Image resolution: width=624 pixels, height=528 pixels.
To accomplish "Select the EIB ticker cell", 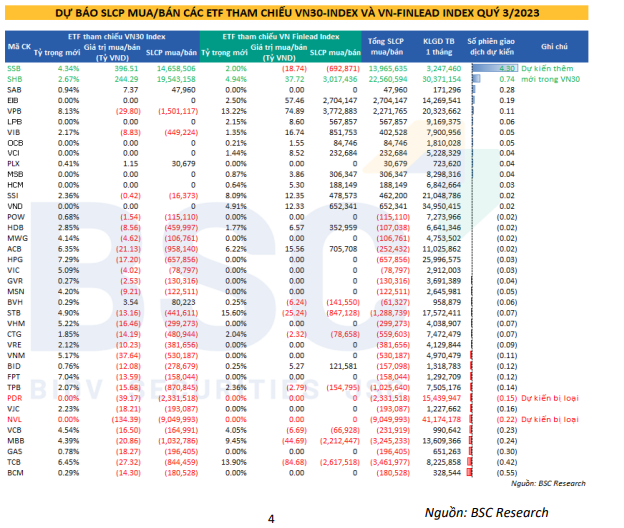I will (x=13, y=101).
